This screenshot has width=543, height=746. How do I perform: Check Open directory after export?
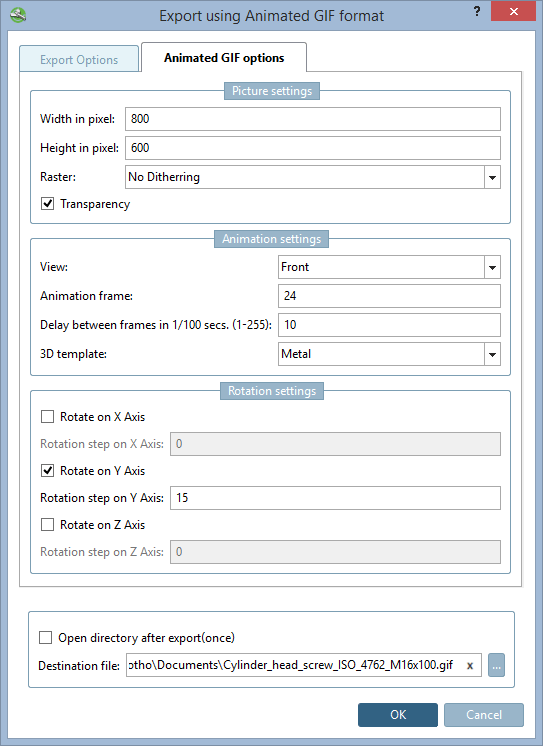click(x=45, y=638)
